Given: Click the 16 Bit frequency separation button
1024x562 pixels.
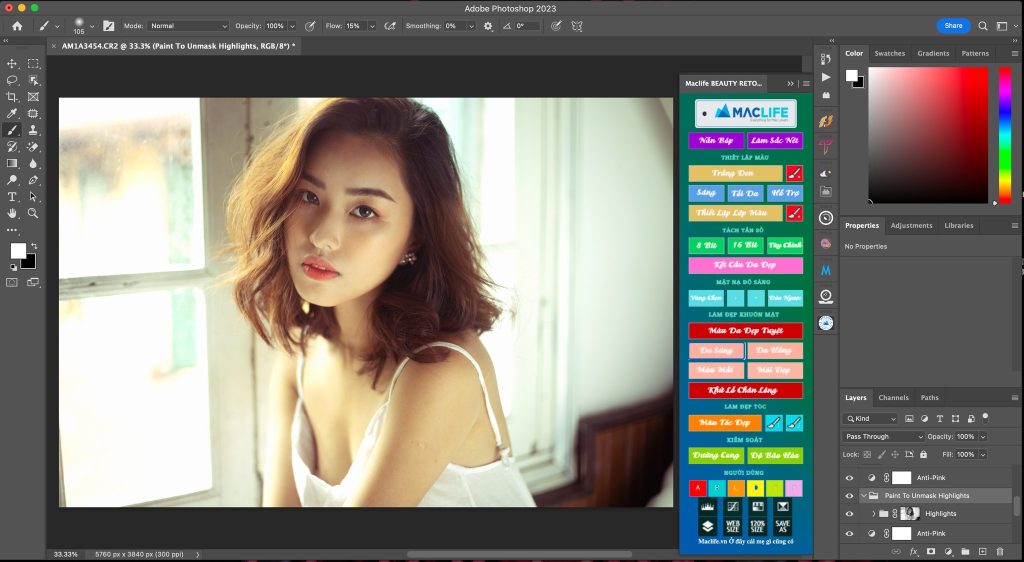Looking at the screenshot, I should 744,245.
